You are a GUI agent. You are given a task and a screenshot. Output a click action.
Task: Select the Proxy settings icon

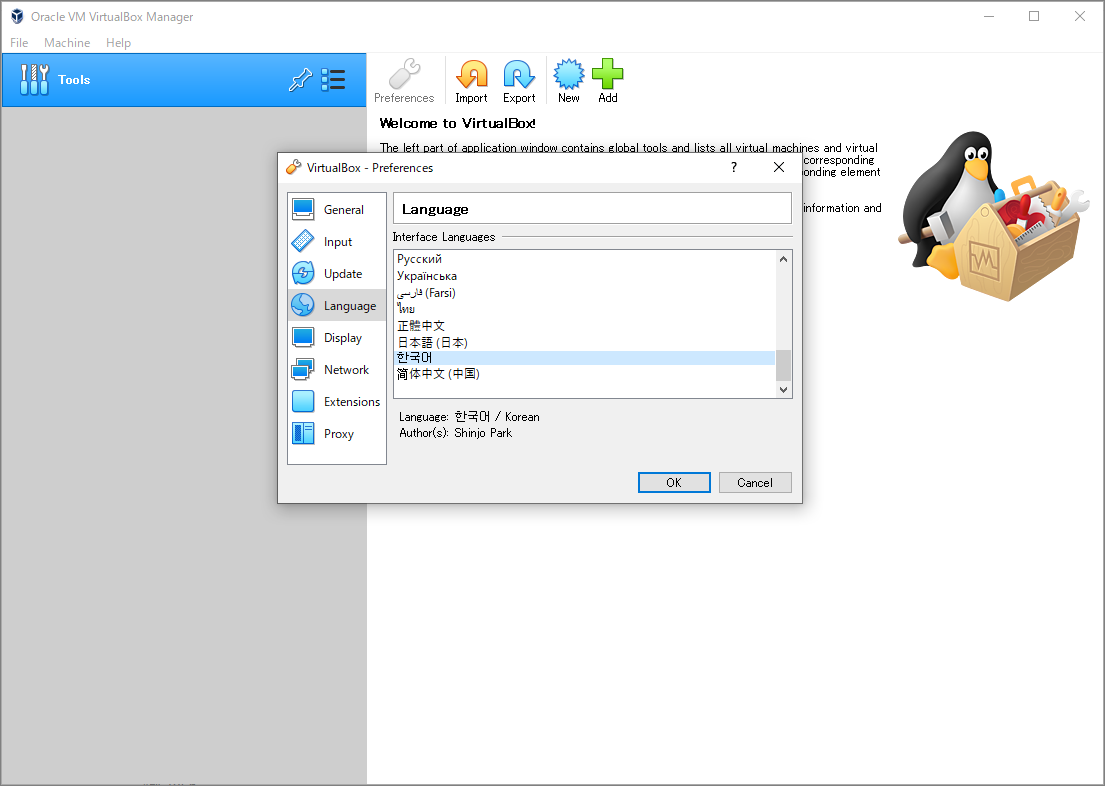point(303,433)
